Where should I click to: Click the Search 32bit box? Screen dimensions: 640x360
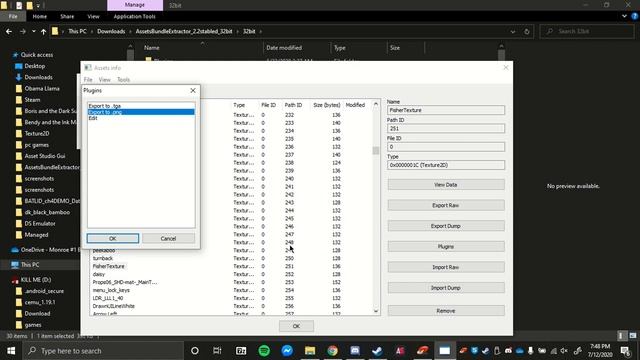[x=587, y=31]
